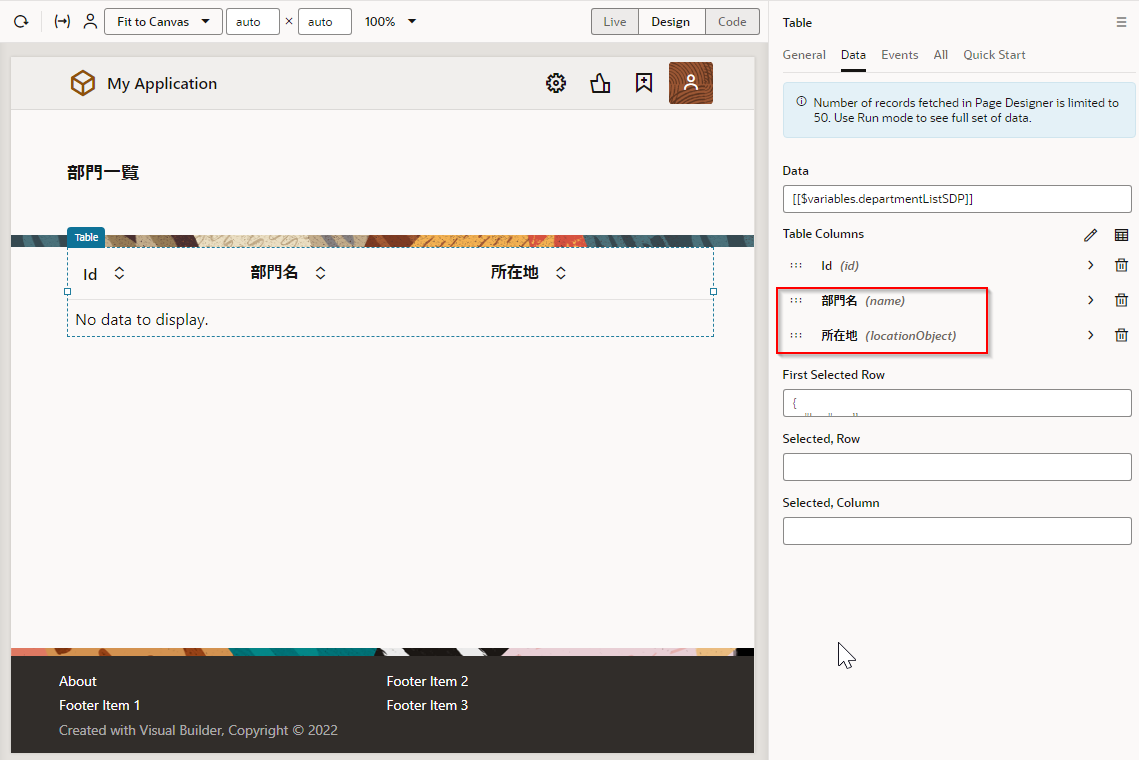Click the About footer link
The image size is (1139, 760).
coord(78,681)
